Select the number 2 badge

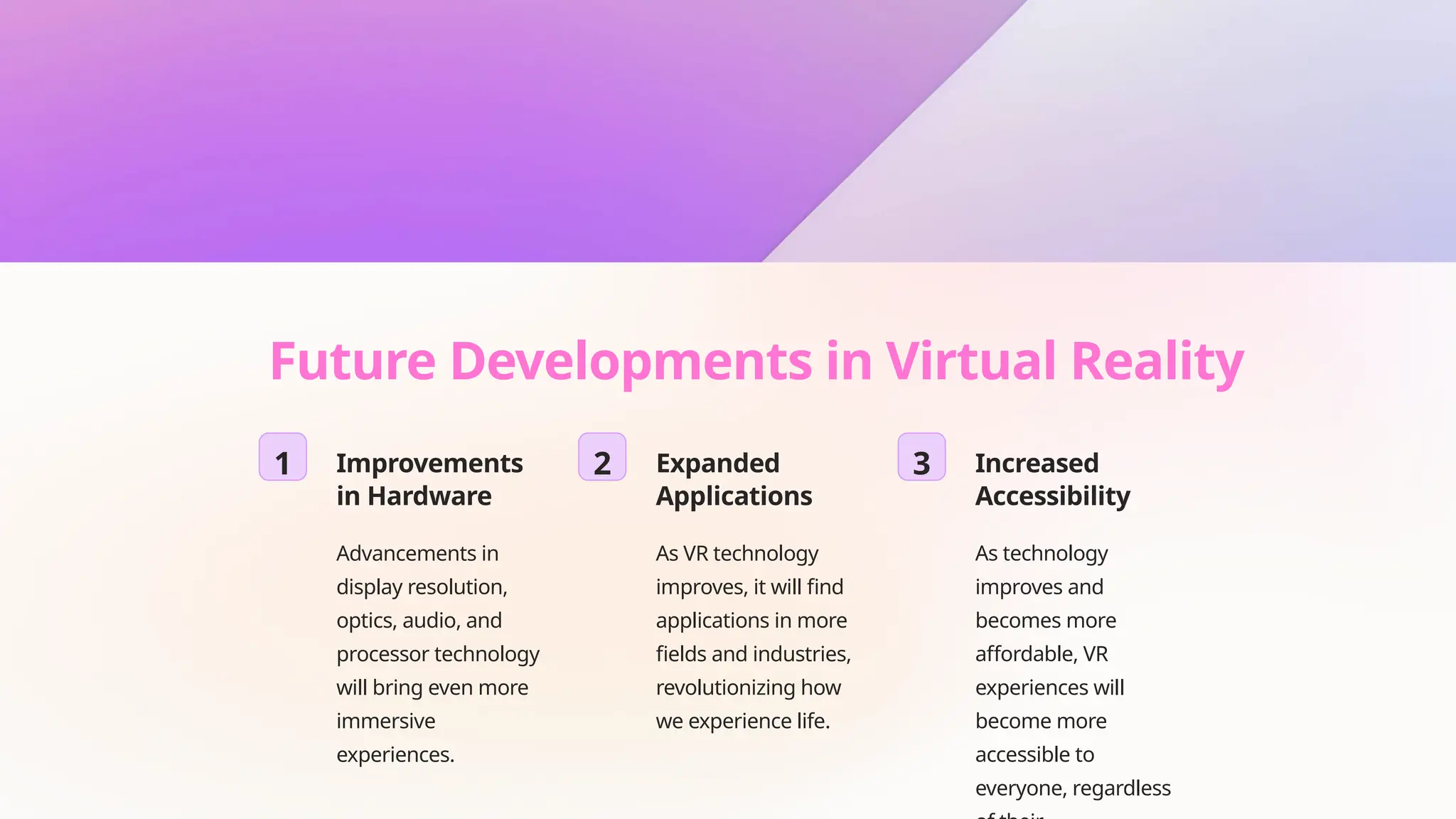(x=602, y=456)
